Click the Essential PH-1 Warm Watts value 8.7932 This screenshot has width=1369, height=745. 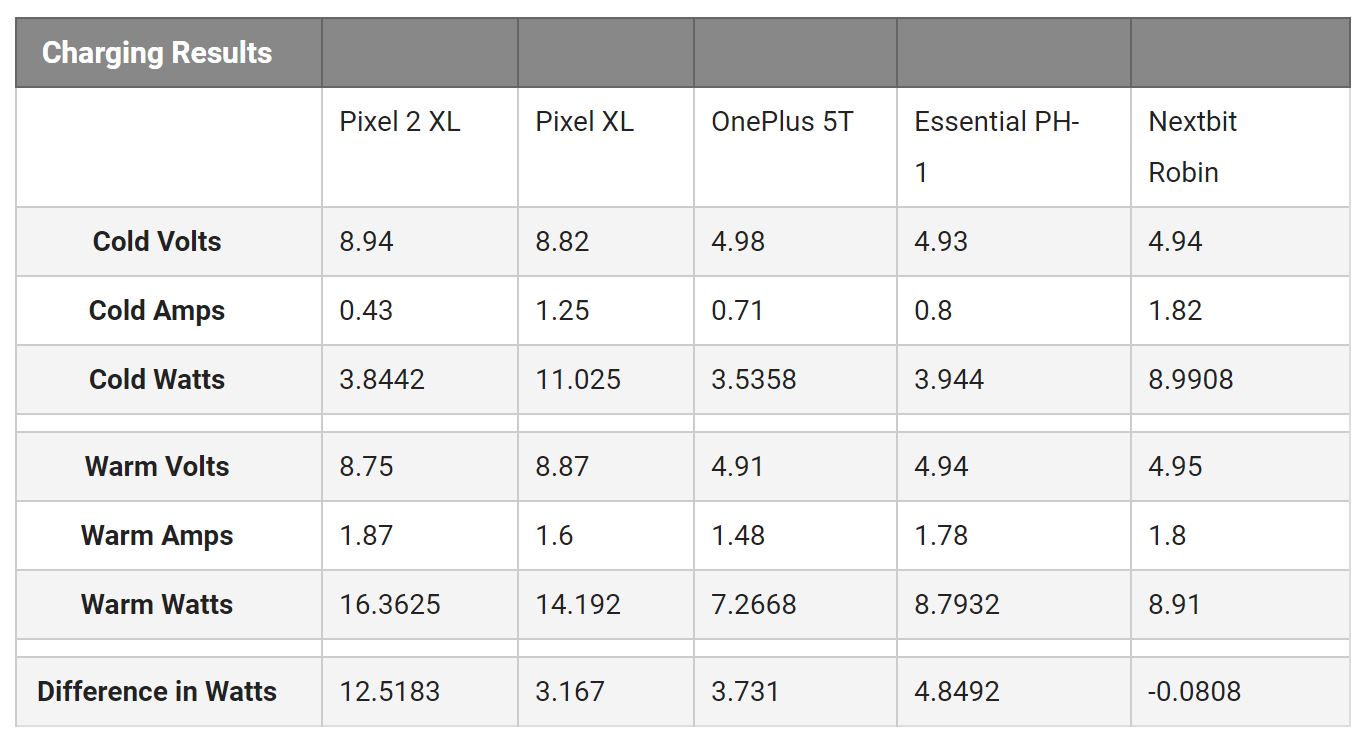point(956,605)
